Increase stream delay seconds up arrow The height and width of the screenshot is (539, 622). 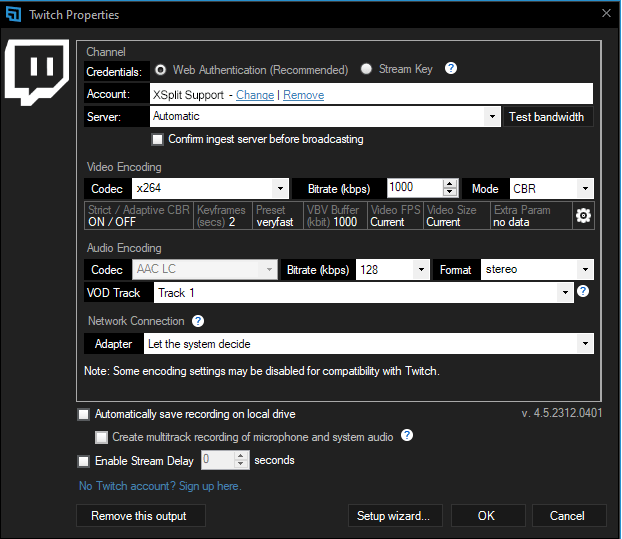(241, 456)
